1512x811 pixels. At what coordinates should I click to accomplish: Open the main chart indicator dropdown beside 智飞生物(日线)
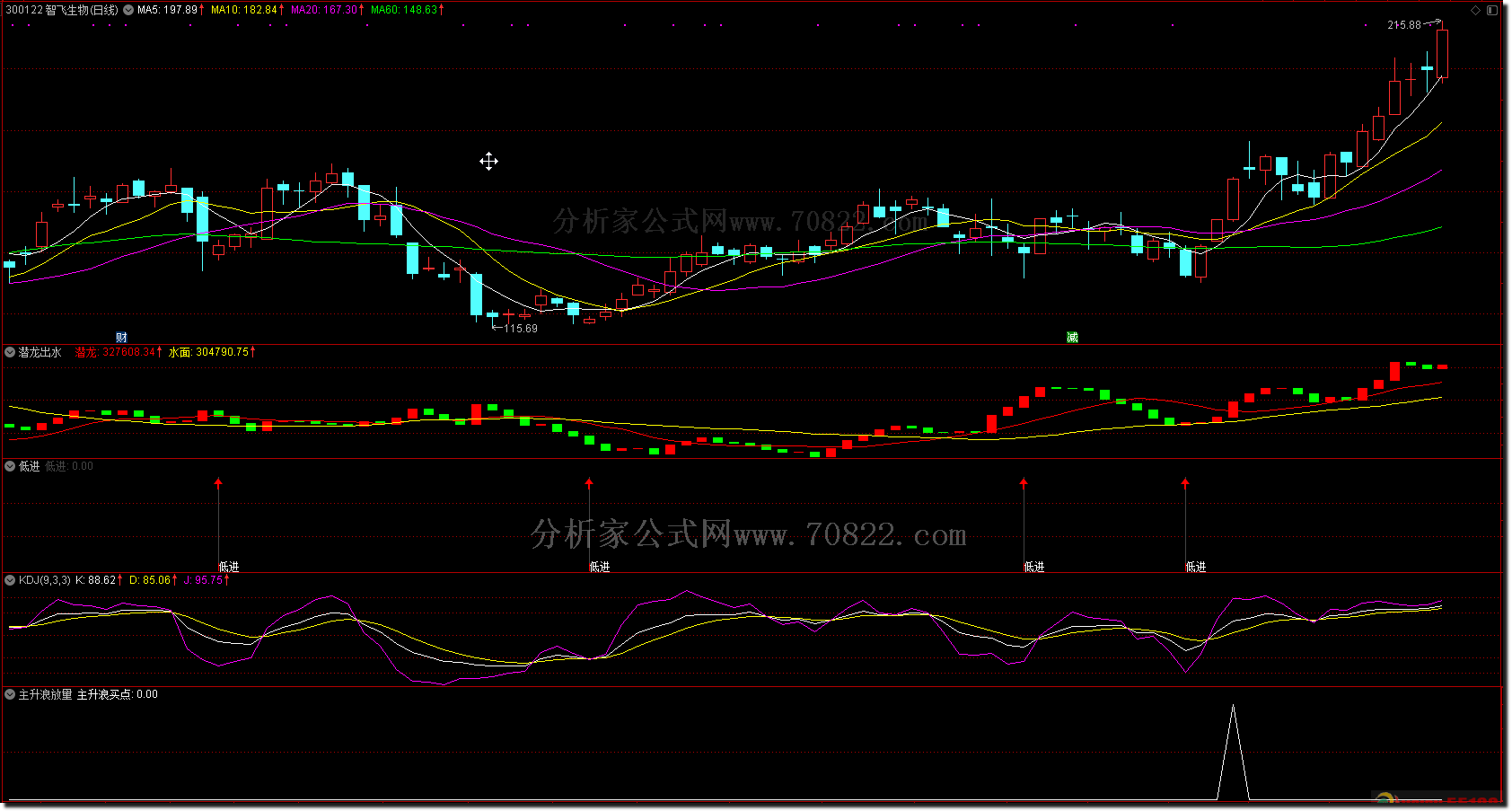click(x=128, y=10)
